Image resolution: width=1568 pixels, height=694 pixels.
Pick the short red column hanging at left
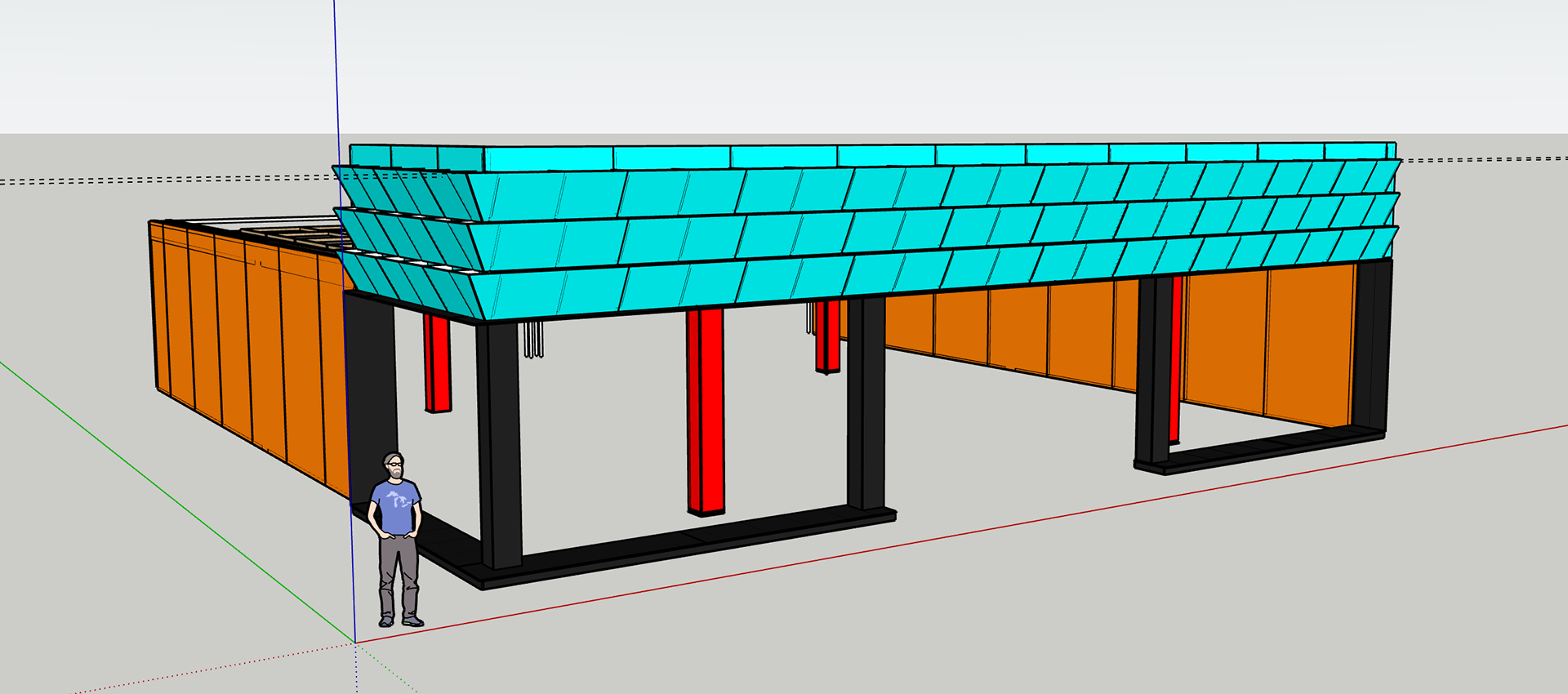click(437, 363)
